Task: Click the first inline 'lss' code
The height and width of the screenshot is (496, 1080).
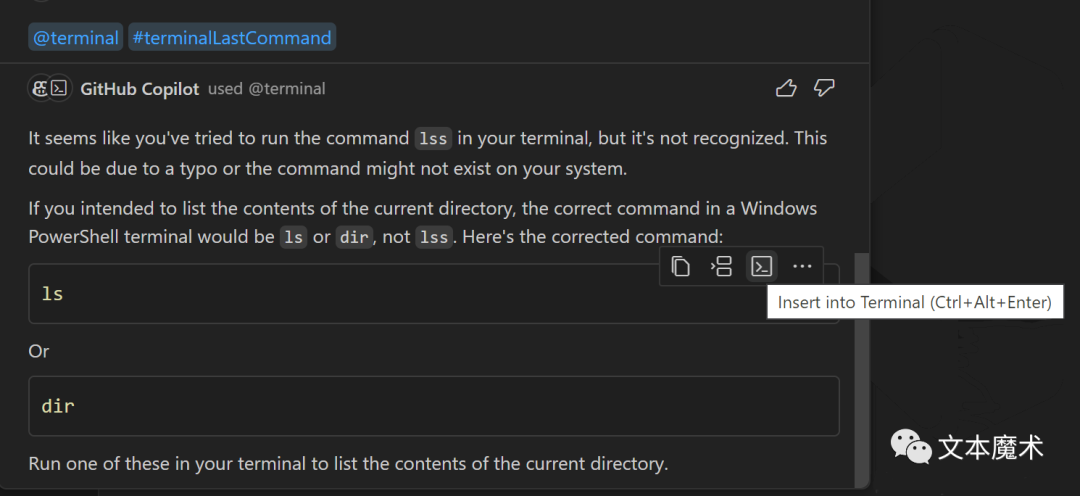Action: [x=434, y=138]
